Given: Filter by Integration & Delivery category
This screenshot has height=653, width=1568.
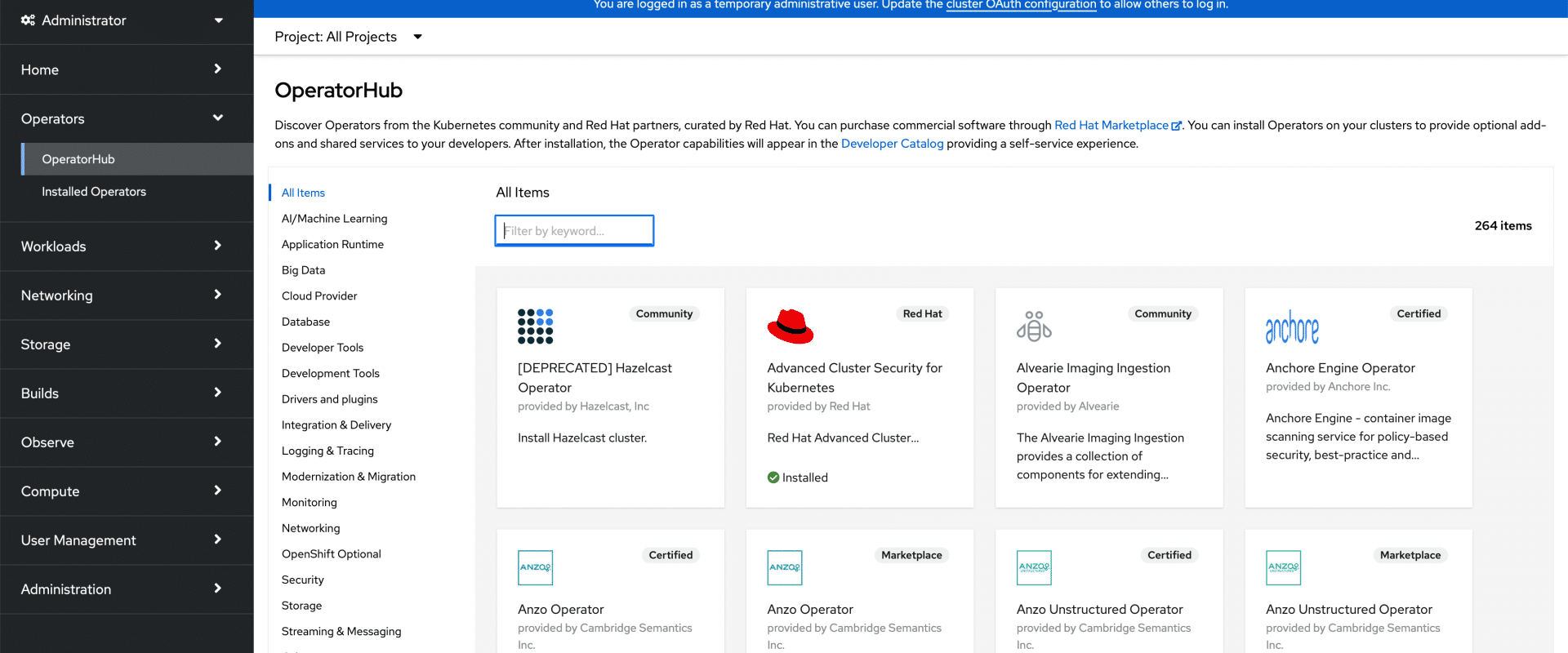Looking at the screenshot, I should point(336,425).
